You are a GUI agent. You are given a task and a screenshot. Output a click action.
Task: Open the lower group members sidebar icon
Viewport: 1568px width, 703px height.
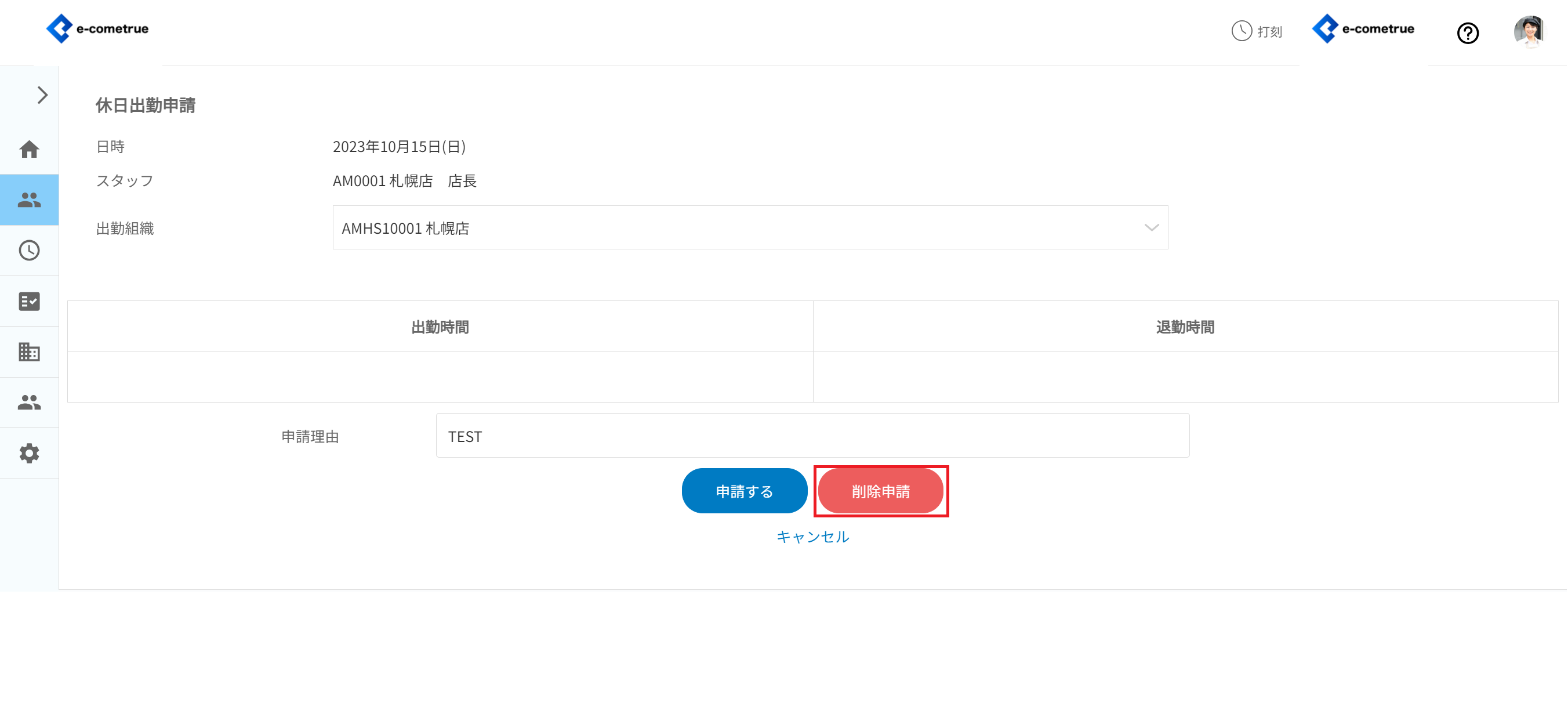[x=29, y=403]
